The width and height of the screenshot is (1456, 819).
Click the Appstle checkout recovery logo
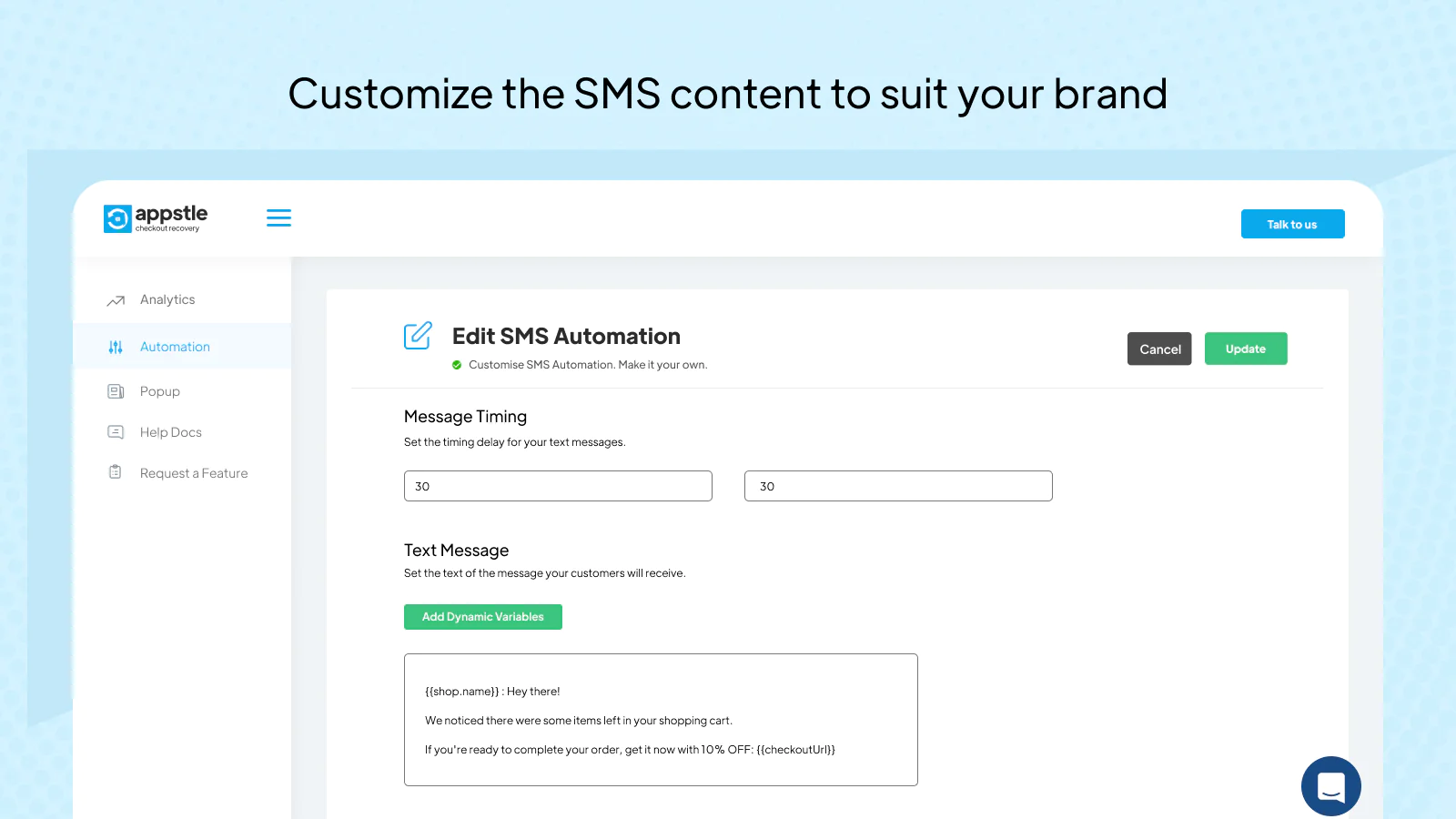(156, 218)
